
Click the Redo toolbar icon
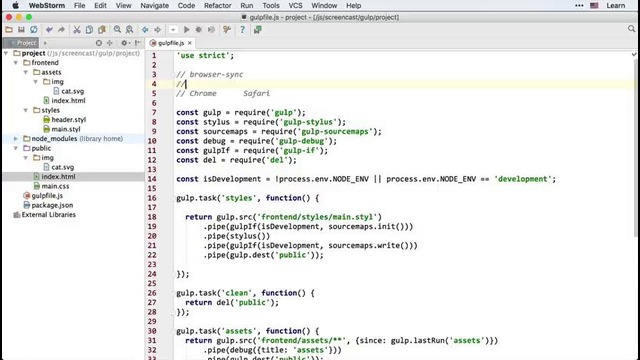tap(61, 30)
